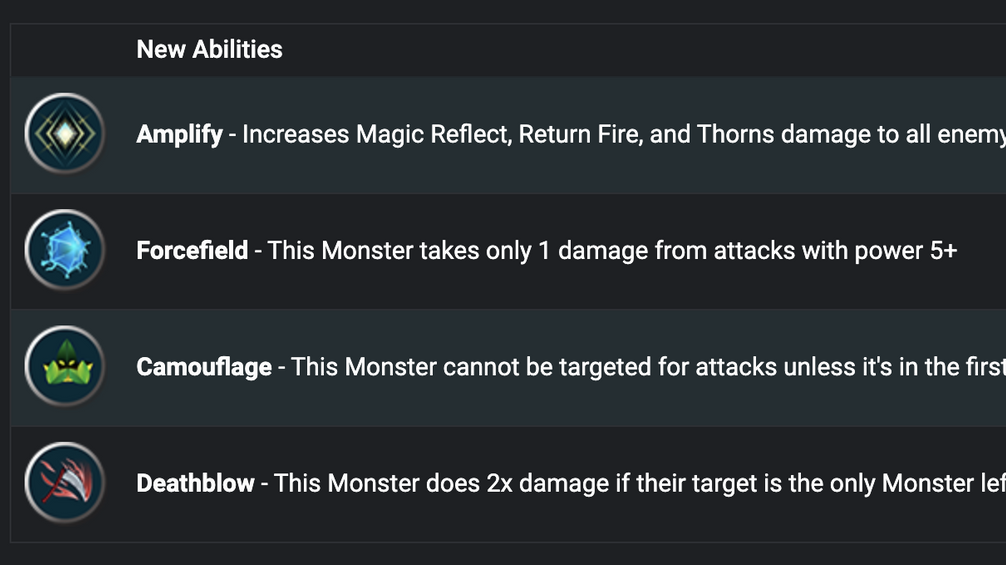Click the New Abilities column header
This screenshot has width=1006, height=565.
[x=209, y=49]
